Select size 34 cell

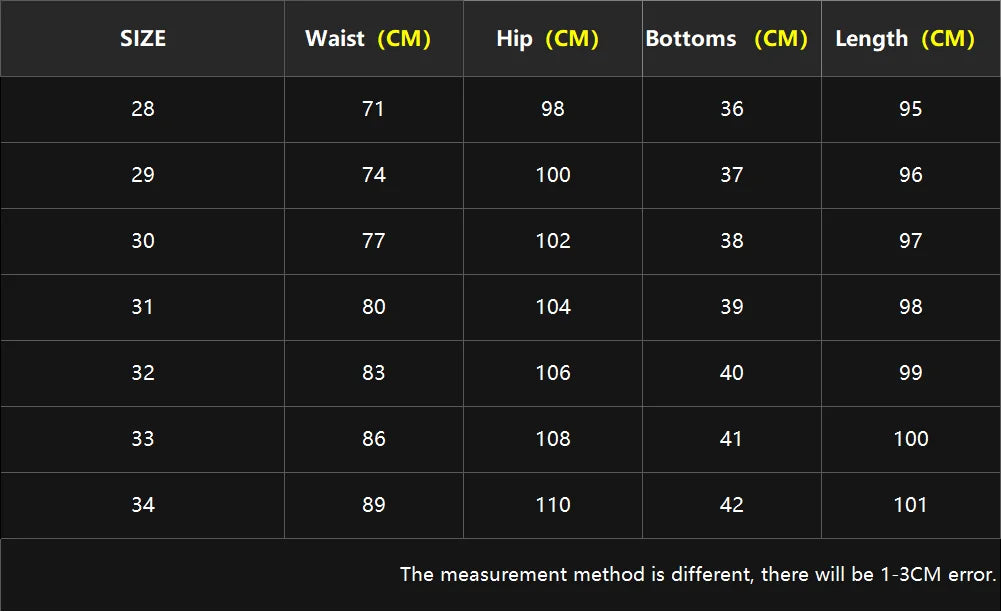coord(143,505)
